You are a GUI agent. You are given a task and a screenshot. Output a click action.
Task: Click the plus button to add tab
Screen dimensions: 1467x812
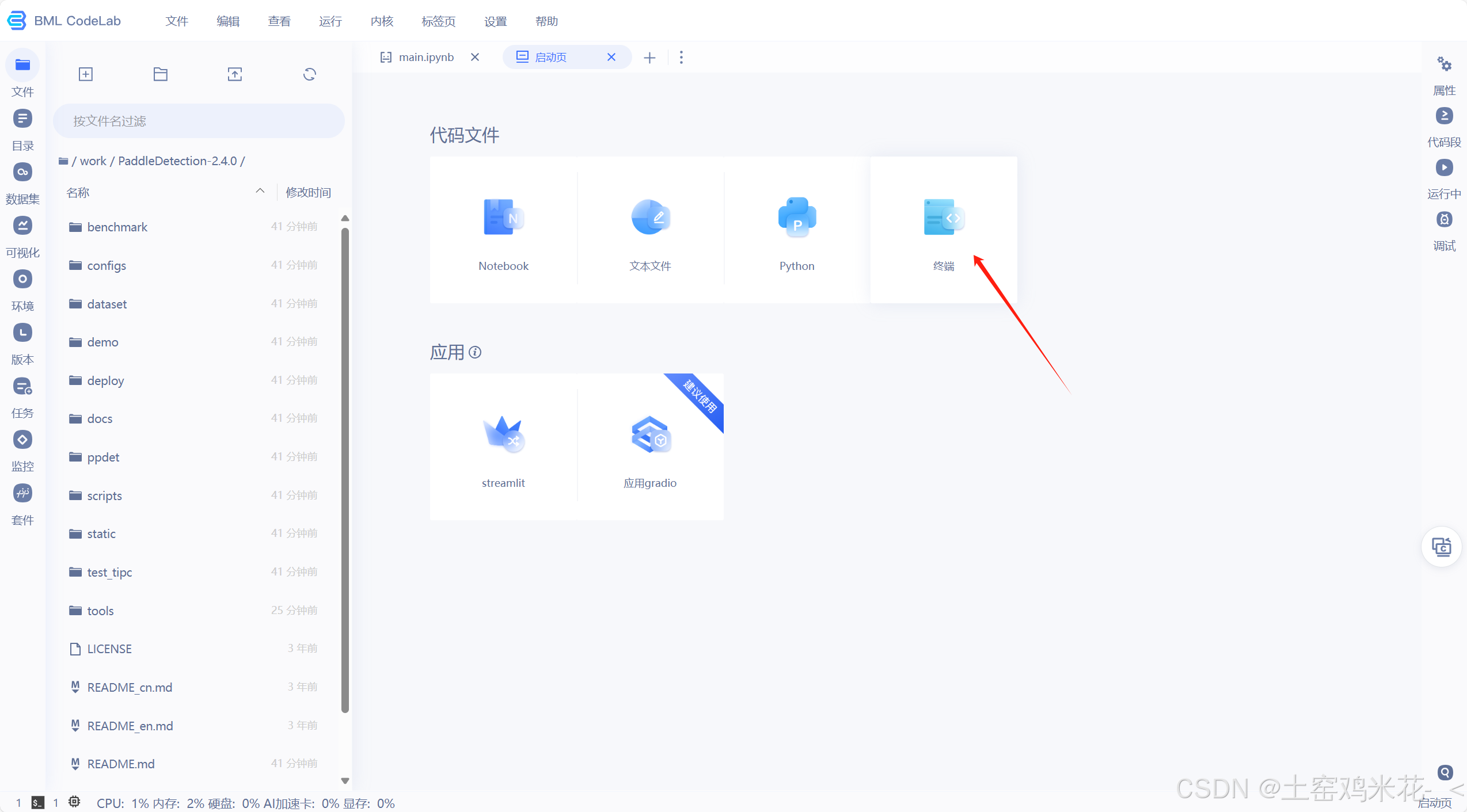coord(649,58)
